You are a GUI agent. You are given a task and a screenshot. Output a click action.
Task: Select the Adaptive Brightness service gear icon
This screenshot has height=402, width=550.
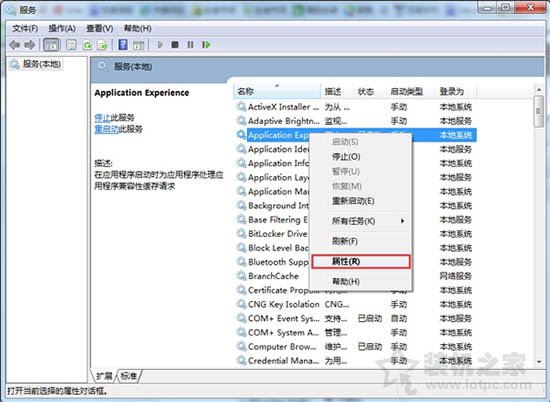pyautogui.click(x=241, y=121)
